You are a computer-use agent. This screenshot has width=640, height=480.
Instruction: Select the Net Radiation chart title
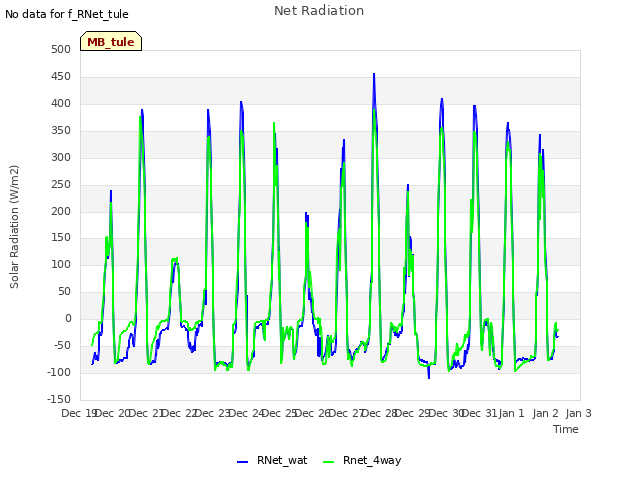319,11
